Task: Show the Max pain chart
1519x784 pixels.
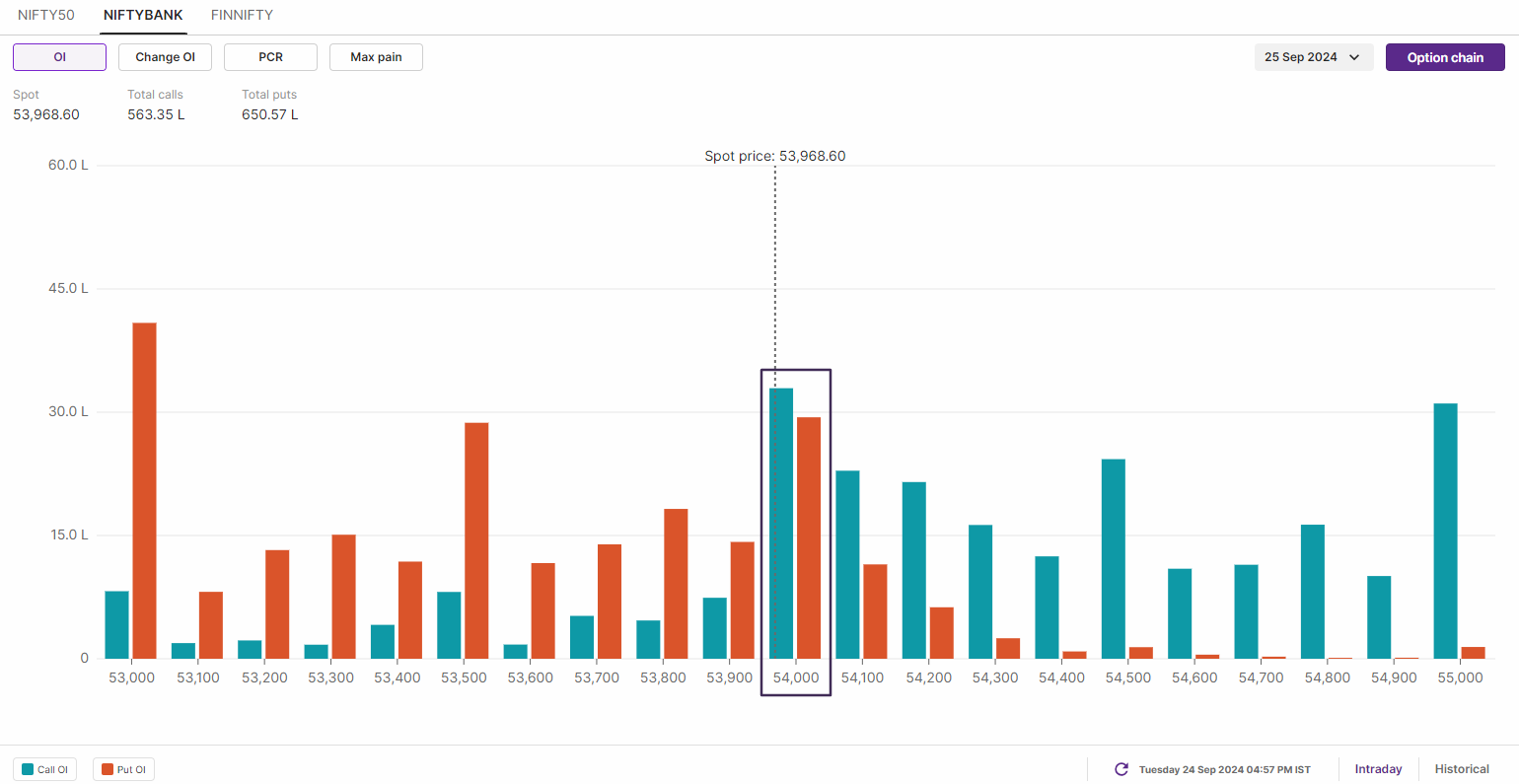Action: 376,57
